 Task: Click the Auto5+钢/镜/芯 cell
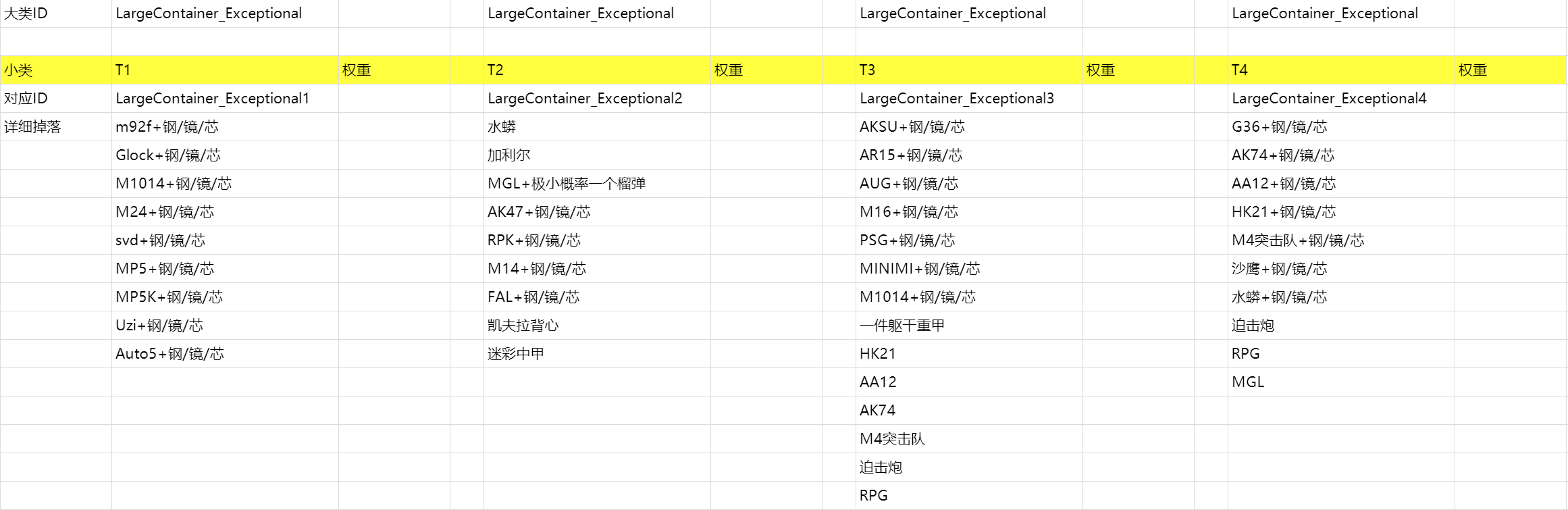click(170, 354)
